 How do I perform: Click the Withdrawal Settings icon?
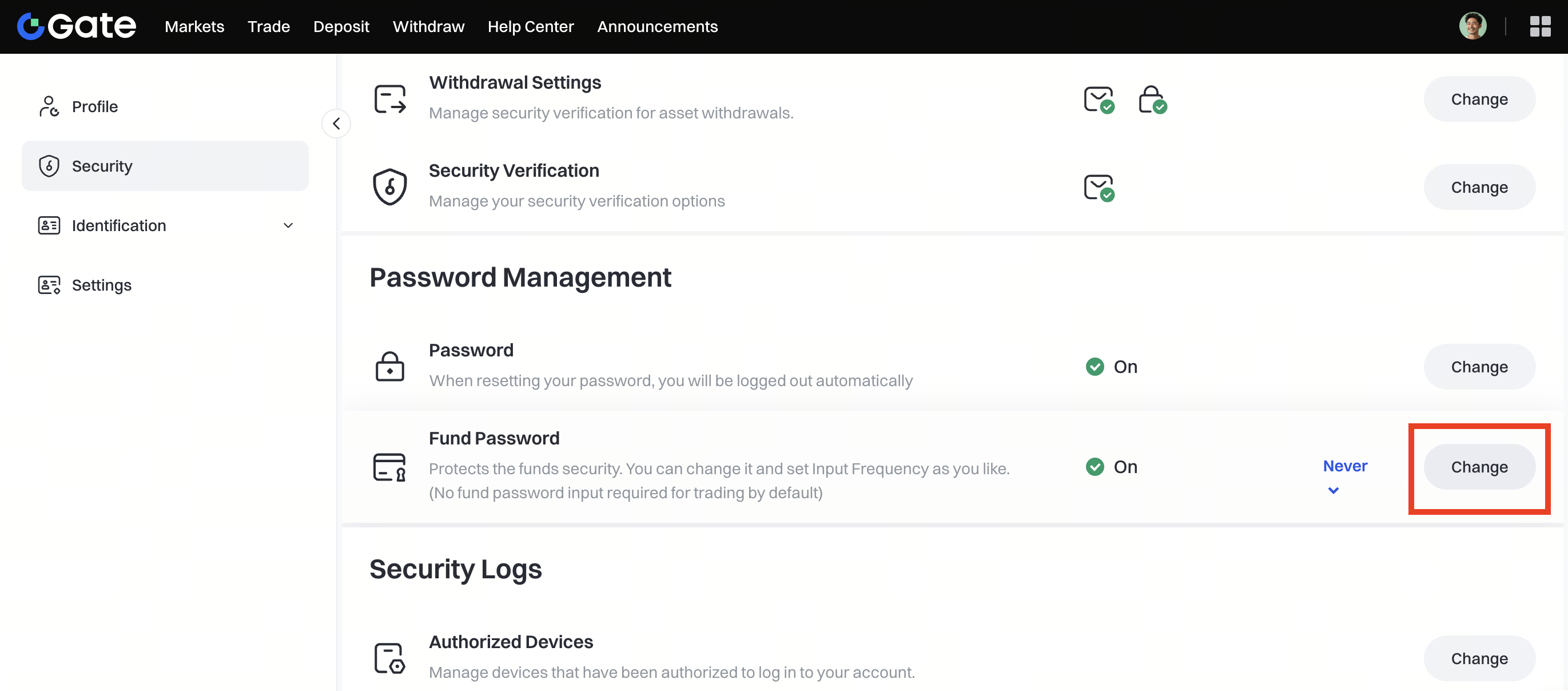point(389,98)
